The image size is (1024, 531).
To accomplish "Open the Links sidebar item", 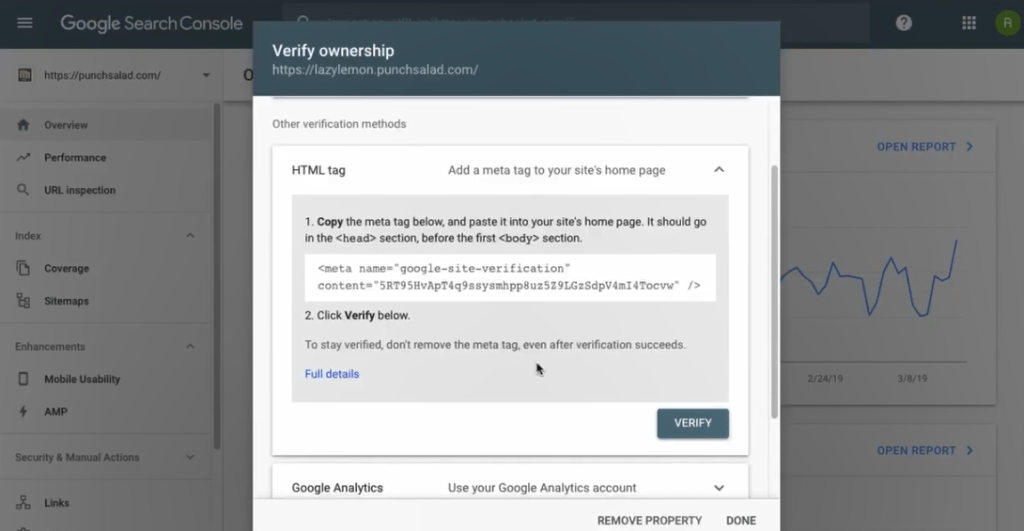I will [x=56, y=503].
